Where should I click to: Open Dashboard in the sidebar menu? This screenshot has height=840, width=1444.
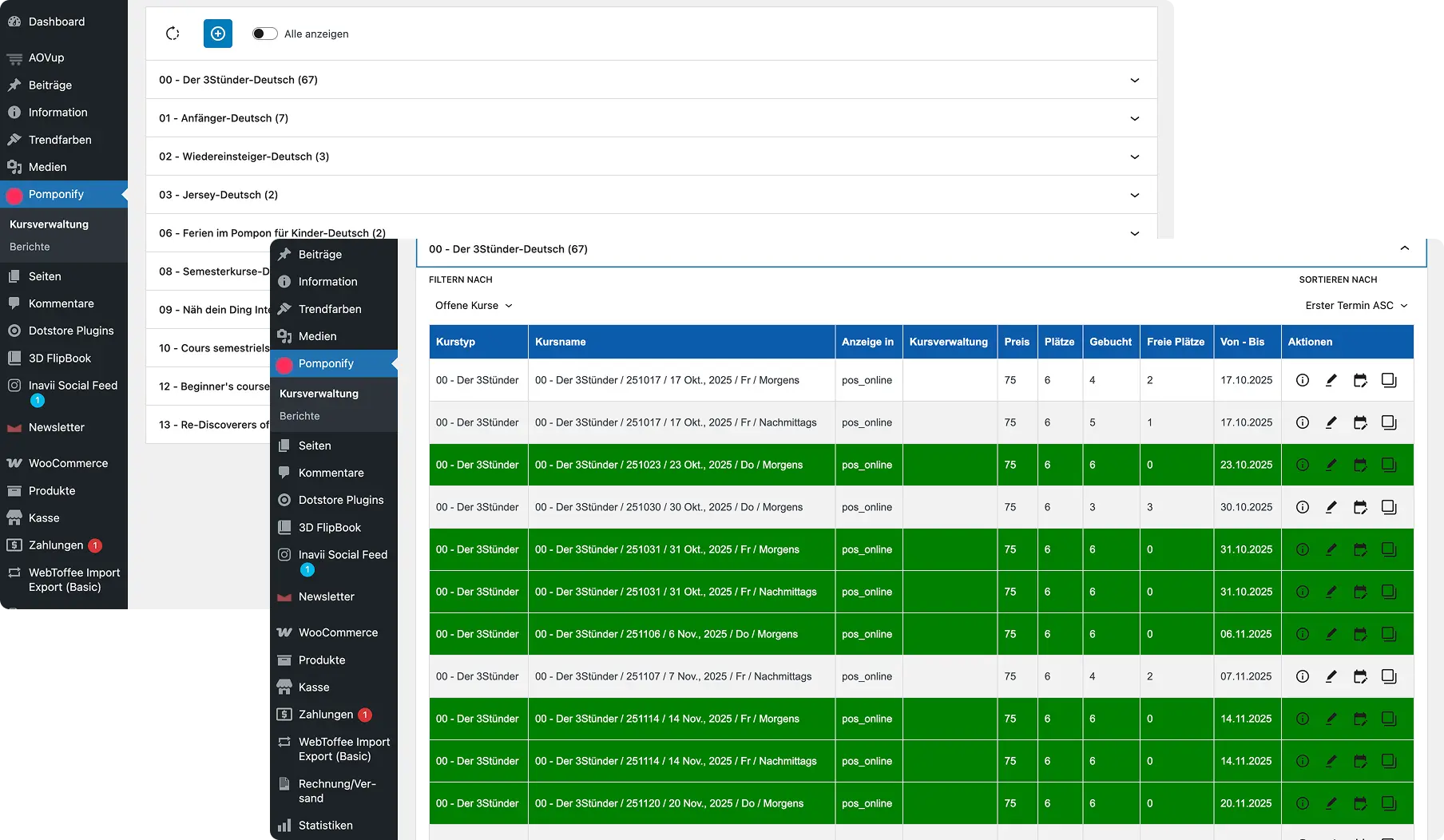[56, 22]
